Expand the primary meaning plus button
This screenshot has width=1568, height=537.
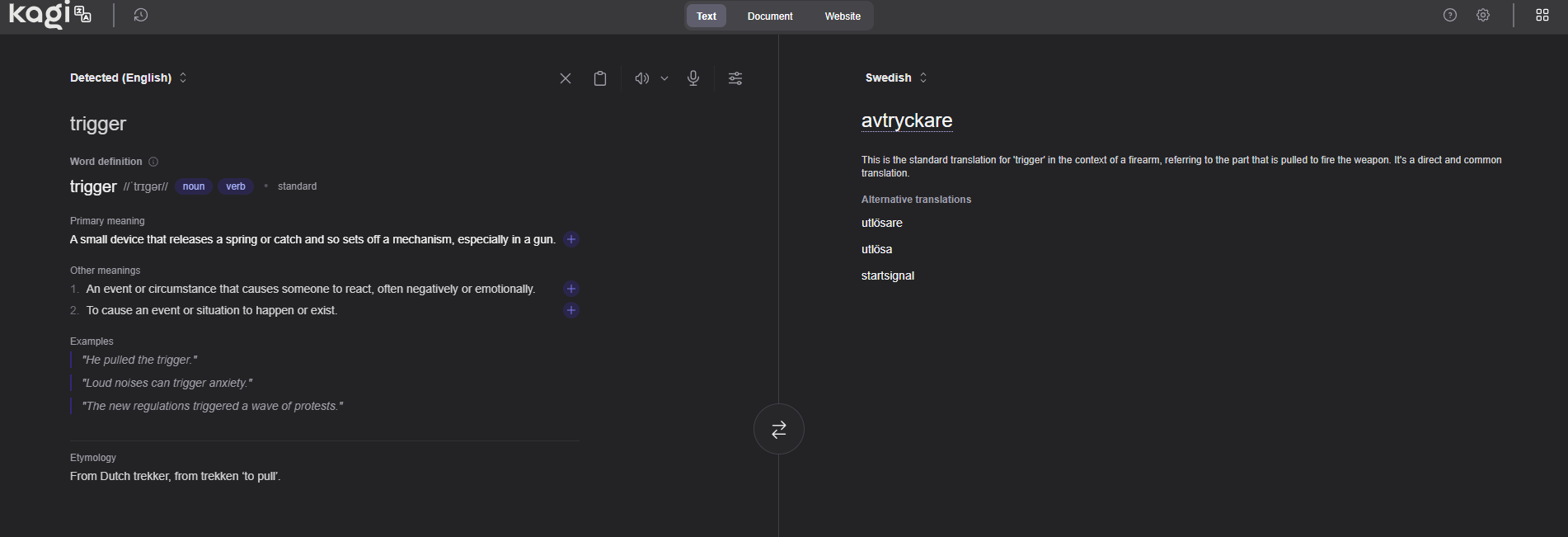571,239
